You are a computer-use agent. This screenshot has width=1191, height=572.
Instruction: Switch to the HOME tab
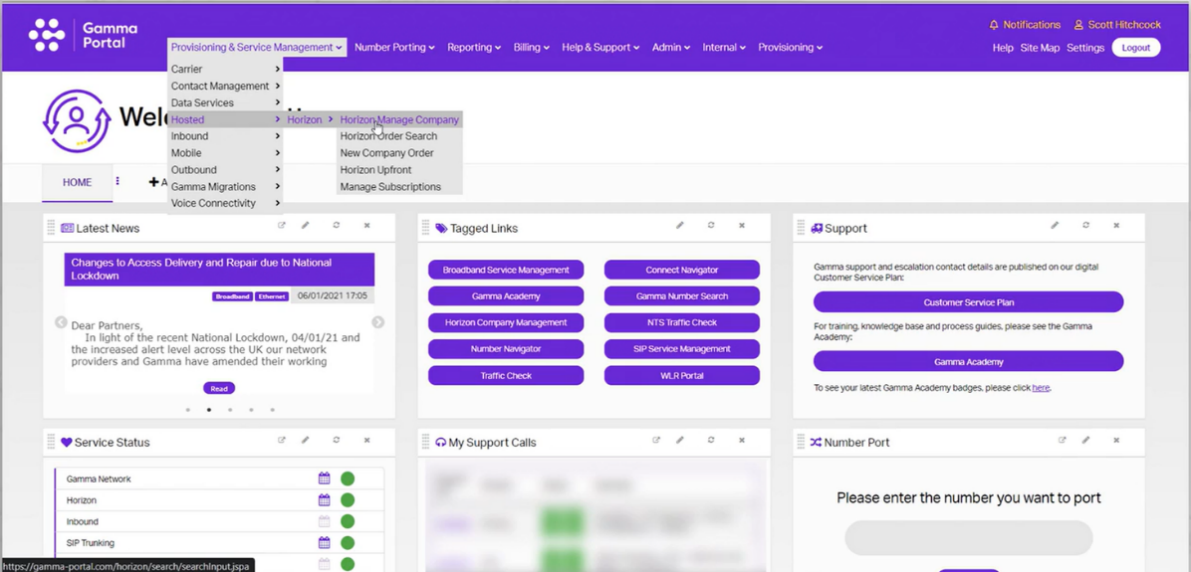click(x=77, y=182)
